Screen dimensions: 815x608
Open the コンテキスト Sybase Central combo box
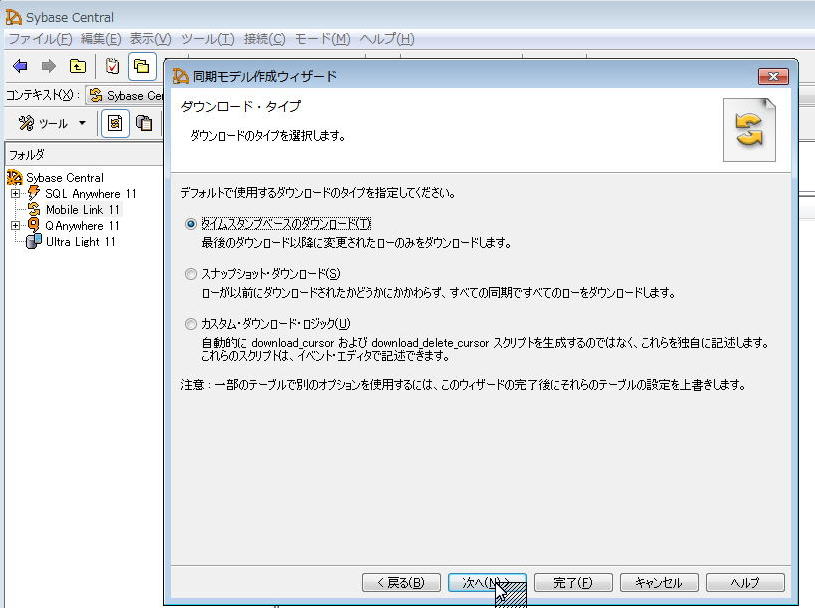(x=126, y=96)
